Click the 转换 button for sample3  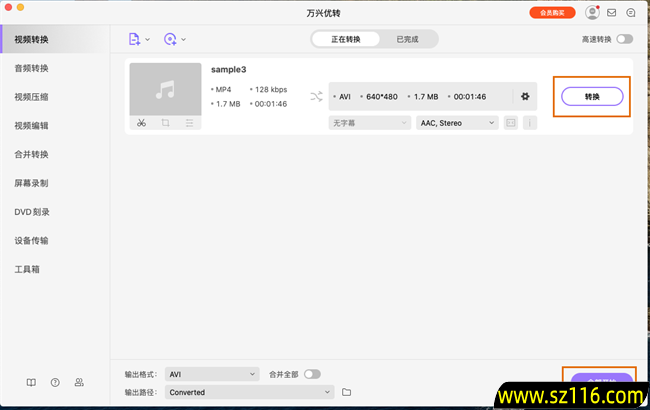pos(592,97)
